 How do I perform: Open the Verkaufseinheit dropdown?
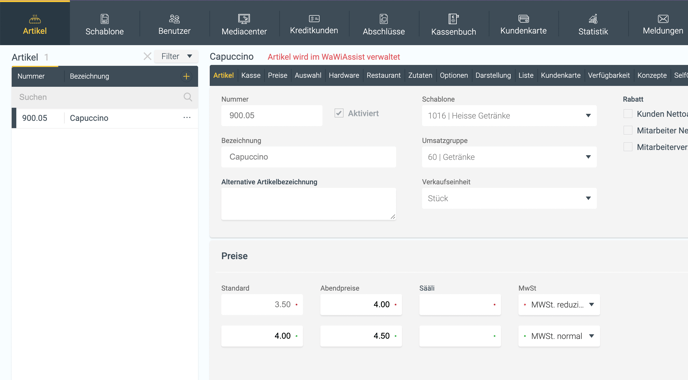click(509, 198)
